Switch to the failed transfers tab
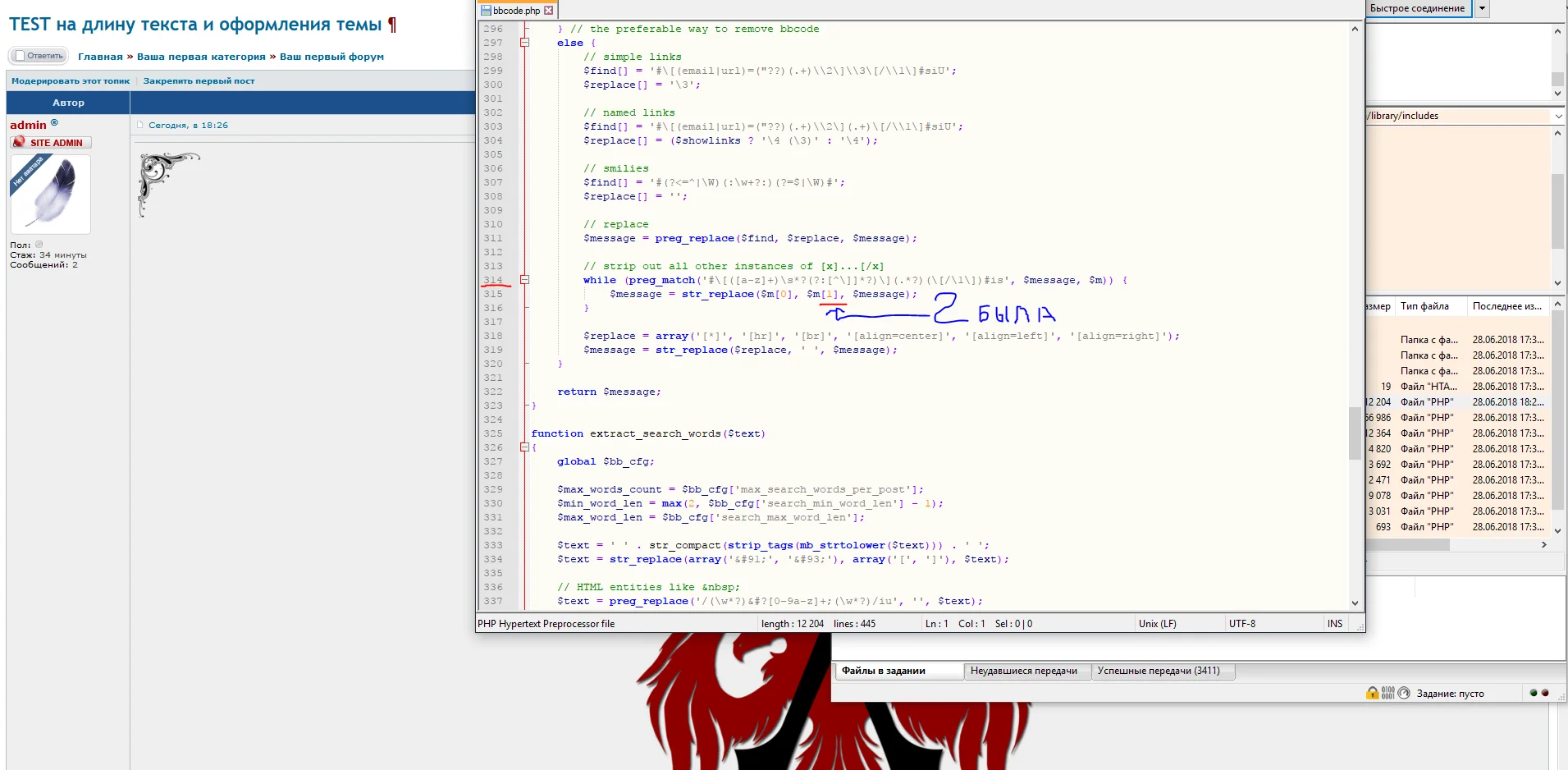Image resolution: width=1568 pixels, height=770 pixels. click(x=1023, y=671)
